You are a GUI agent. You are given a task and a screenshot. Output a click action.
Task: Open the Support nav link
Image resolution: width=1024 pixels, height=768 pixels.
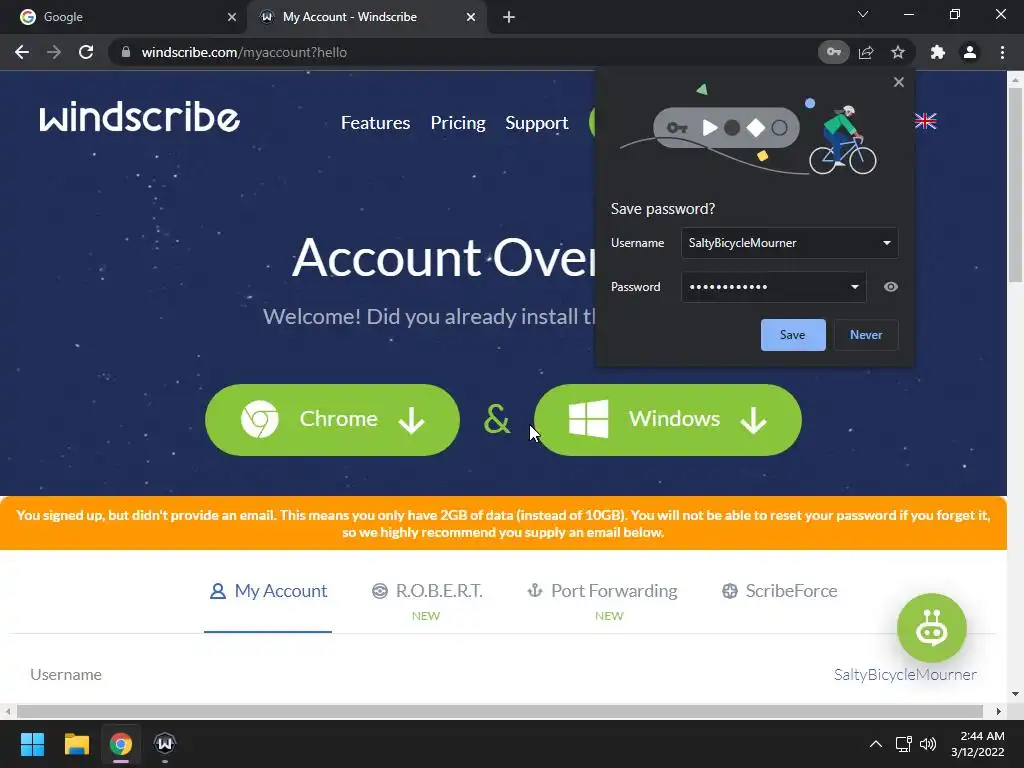[537, 123]
